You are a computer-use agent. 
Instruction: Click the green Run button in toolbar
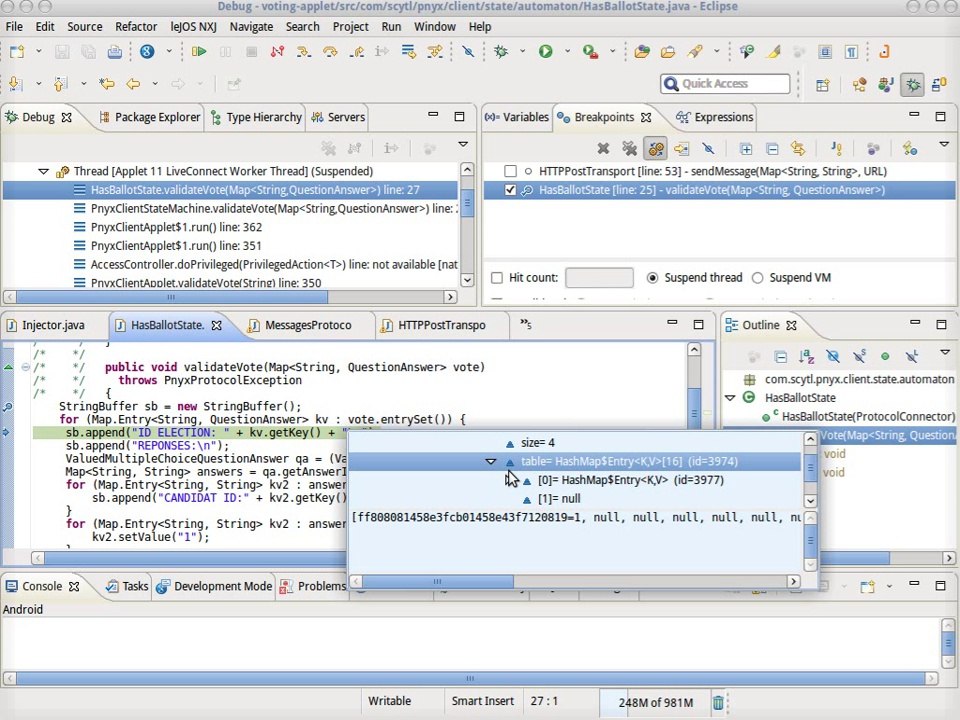click(x=546, y=52)
